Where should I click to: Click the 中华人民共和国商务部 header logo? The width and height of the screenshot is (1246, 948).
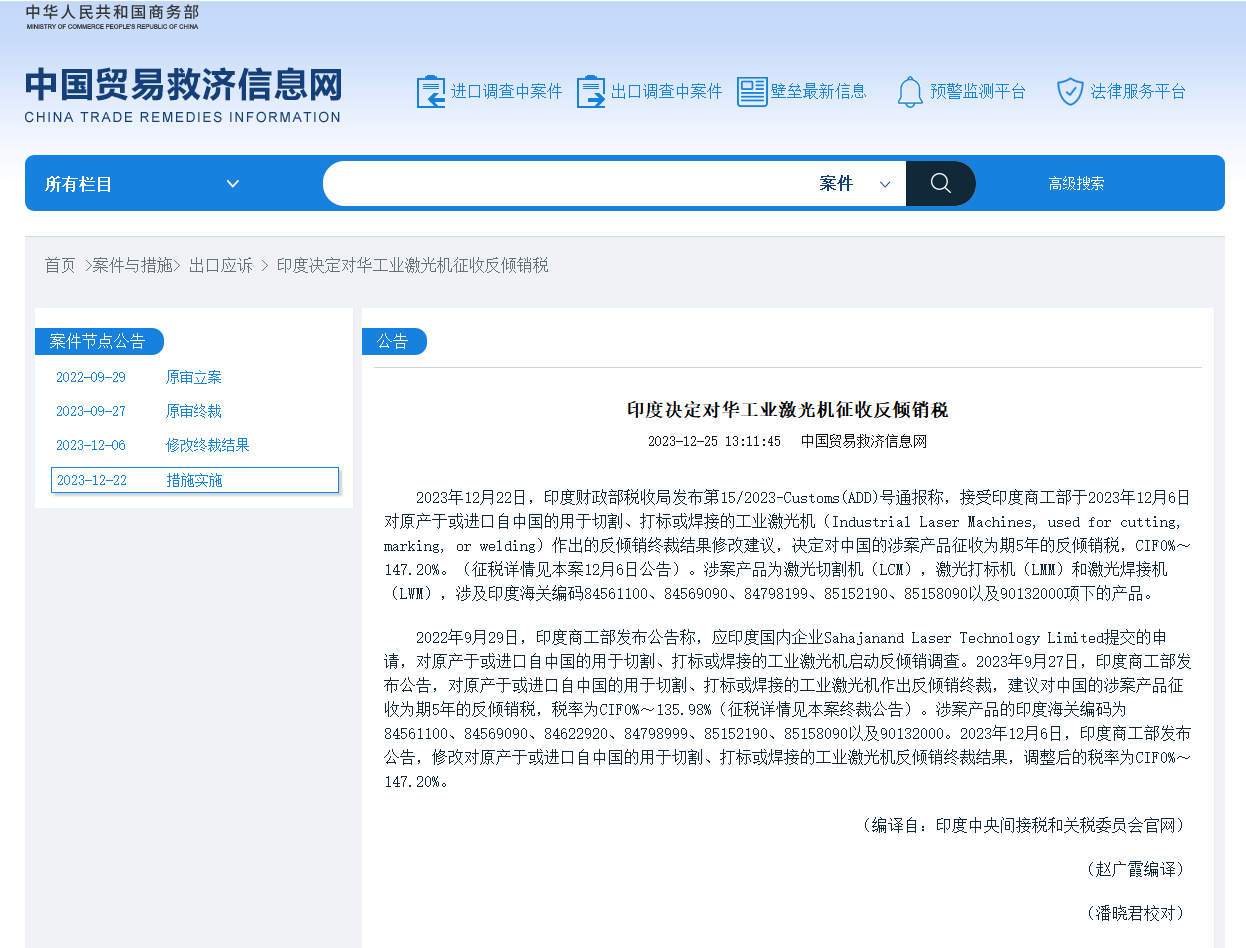coord(112,16)
